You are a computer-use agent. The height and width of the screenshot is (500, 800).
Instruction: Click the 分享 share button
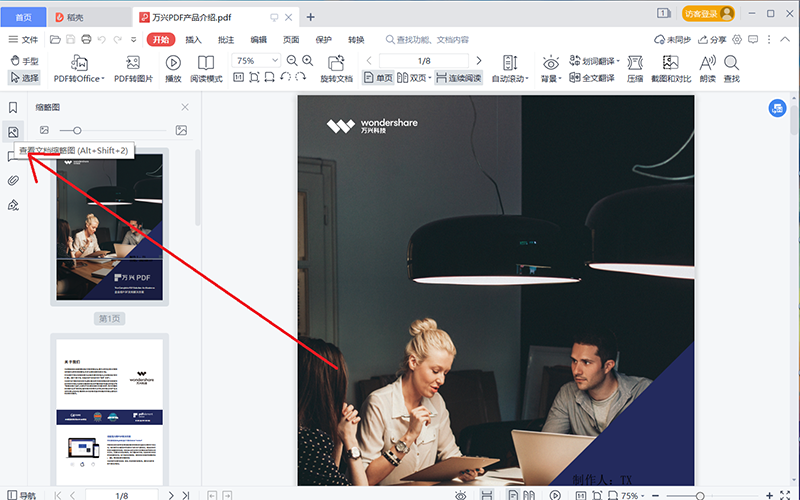(x=713, y=39)
